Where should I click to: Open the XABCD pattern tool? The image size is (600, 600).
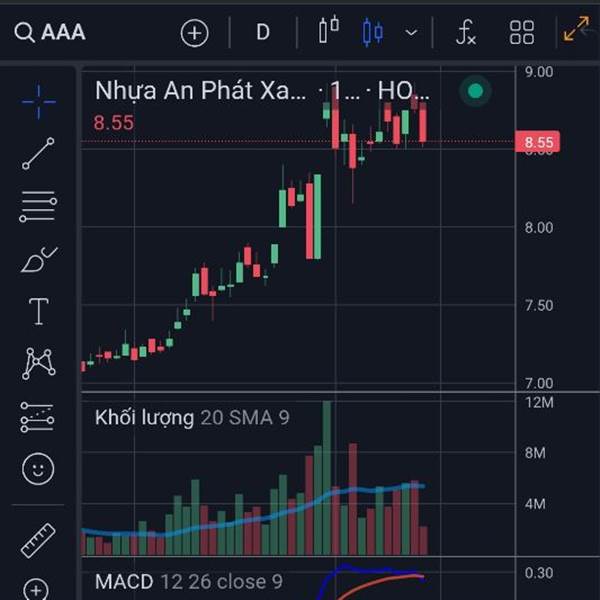(x=38, y=364)
